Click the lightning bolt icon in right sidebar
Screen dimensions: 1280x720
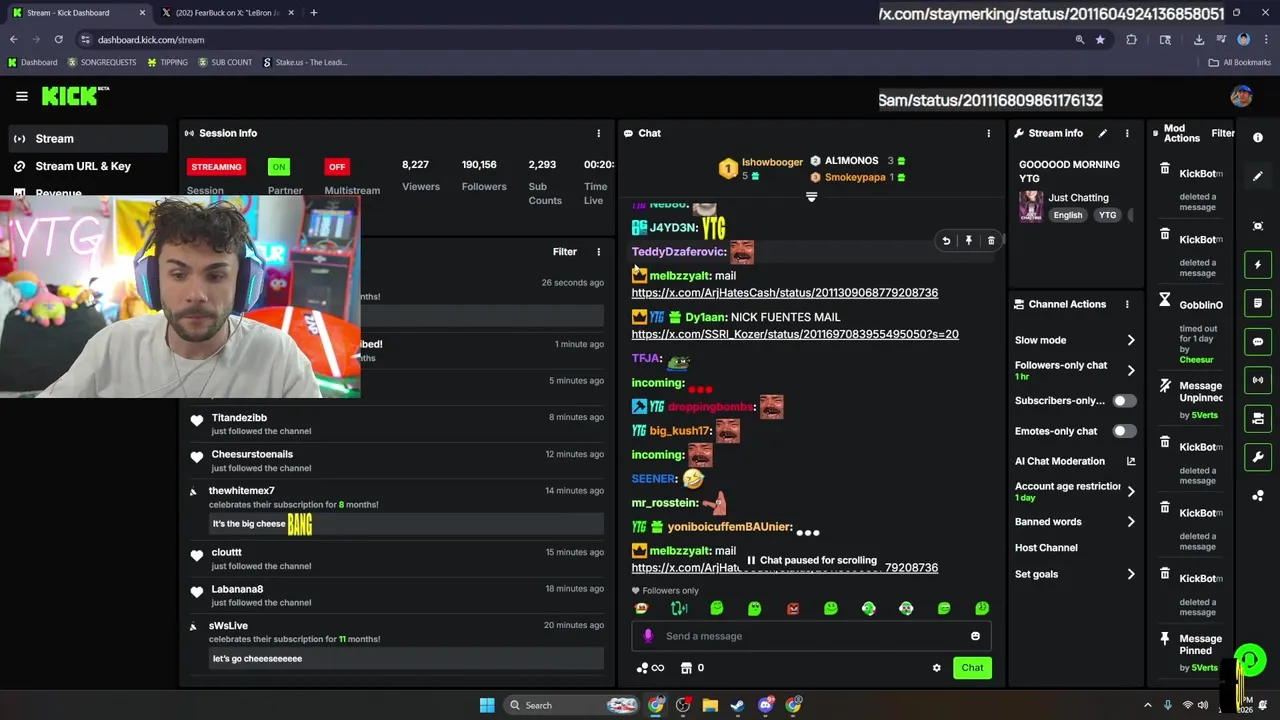(x=1258, y=265)
